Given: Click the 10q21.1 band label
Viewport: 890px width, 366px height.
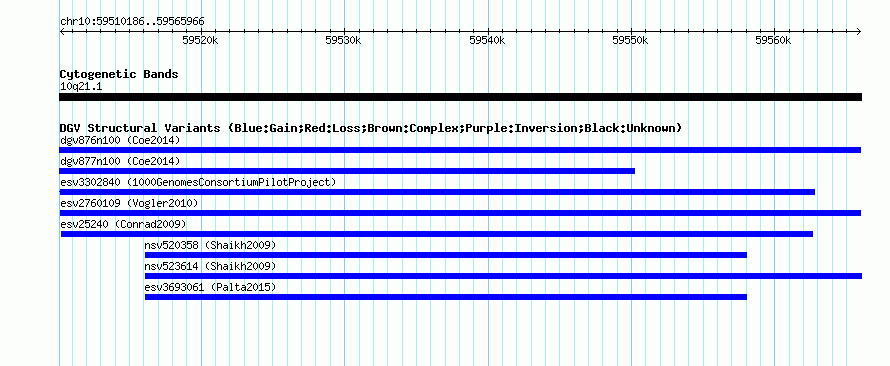Looking at the screenshot, I should pos(81,87).
